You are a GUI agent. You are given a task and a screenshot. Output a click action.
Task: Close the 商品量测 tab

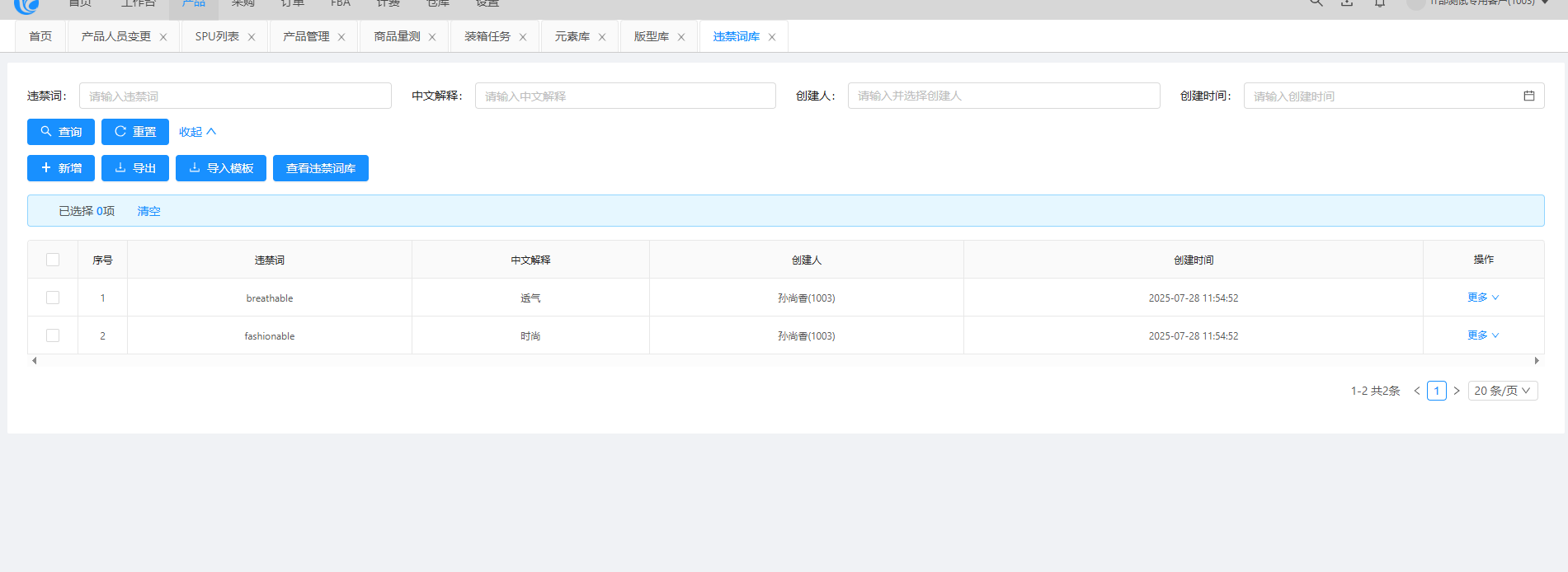pos(432,37)
